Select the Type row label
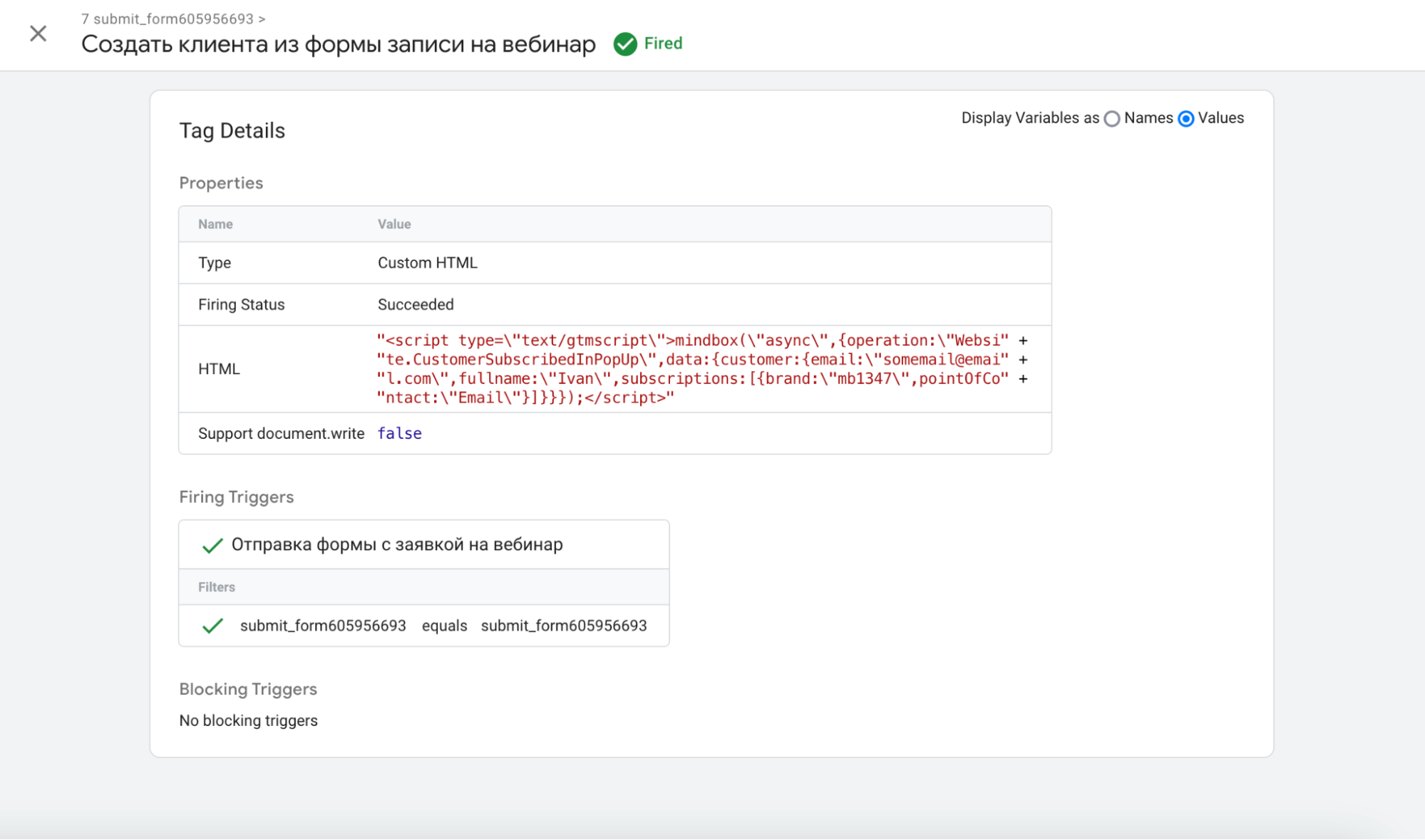The width and height of the screenshot is (1425, 840). (x=215, y=263)
